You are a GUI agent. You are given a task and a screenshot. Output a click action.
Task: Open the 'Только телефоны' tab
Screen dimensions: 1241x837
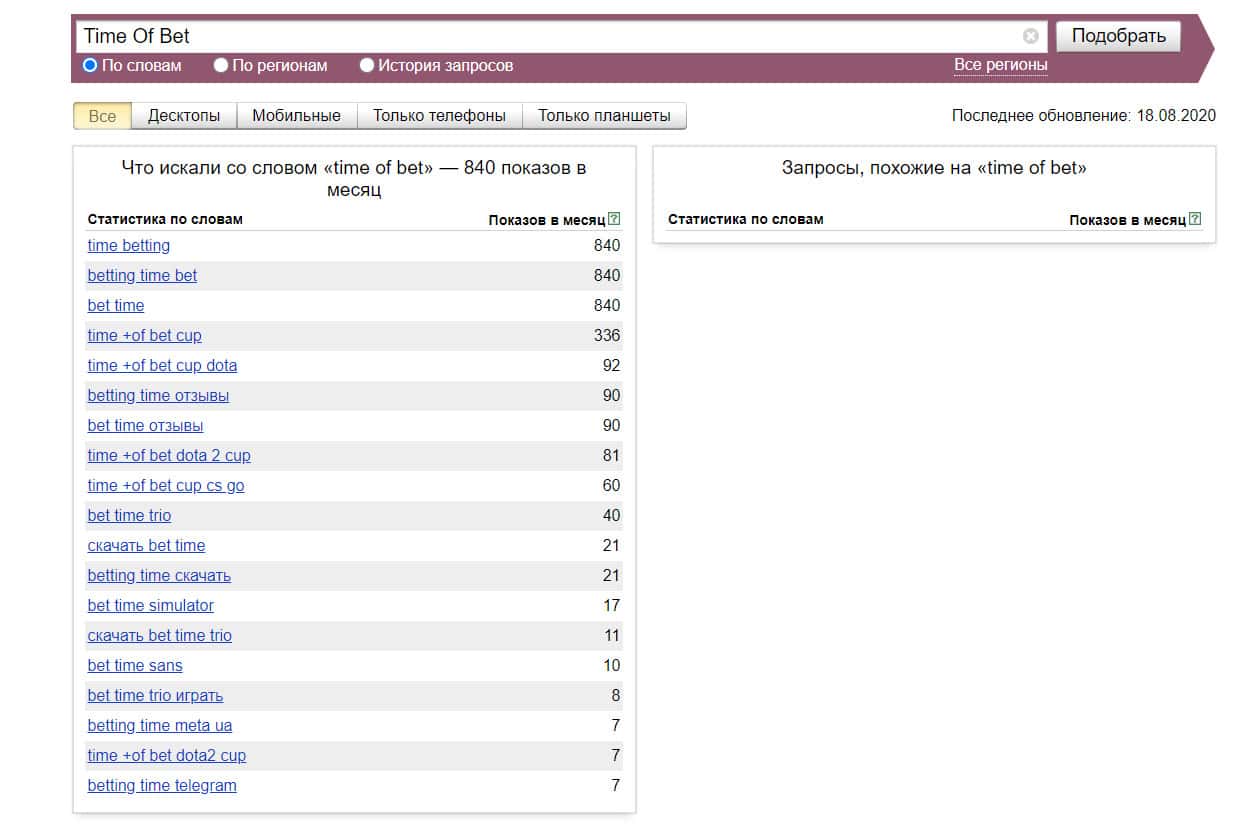tap(439, 116)
